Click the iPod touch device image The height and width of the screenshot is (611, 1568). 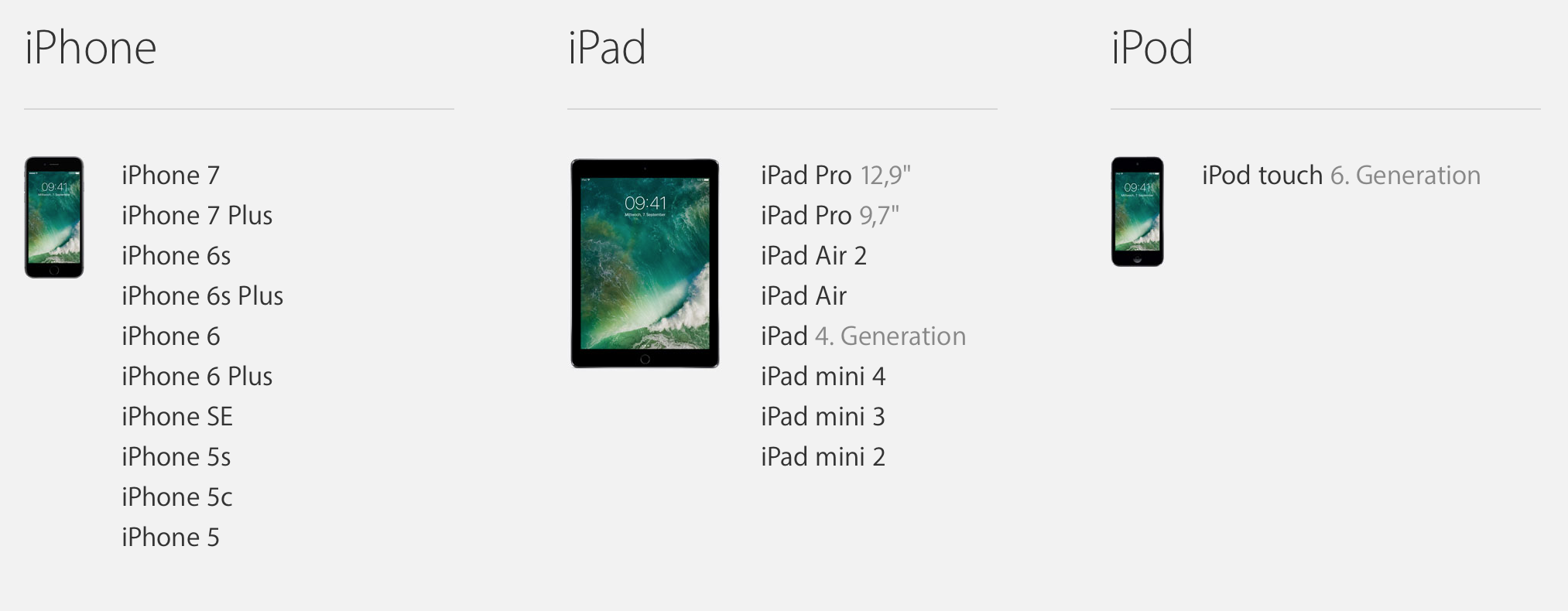[1138, 212]
